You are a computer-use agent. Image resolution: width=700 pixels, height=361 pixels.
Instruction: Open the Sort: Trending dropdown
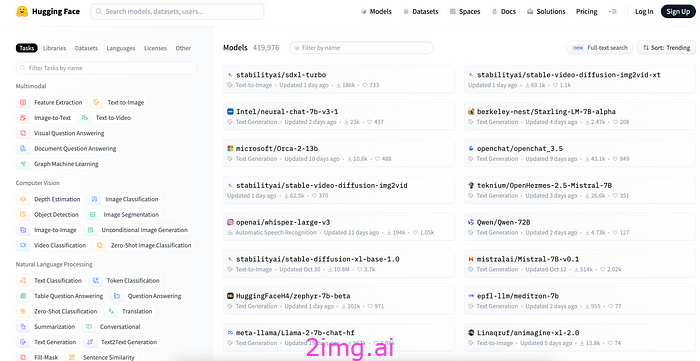click(667, 48)
